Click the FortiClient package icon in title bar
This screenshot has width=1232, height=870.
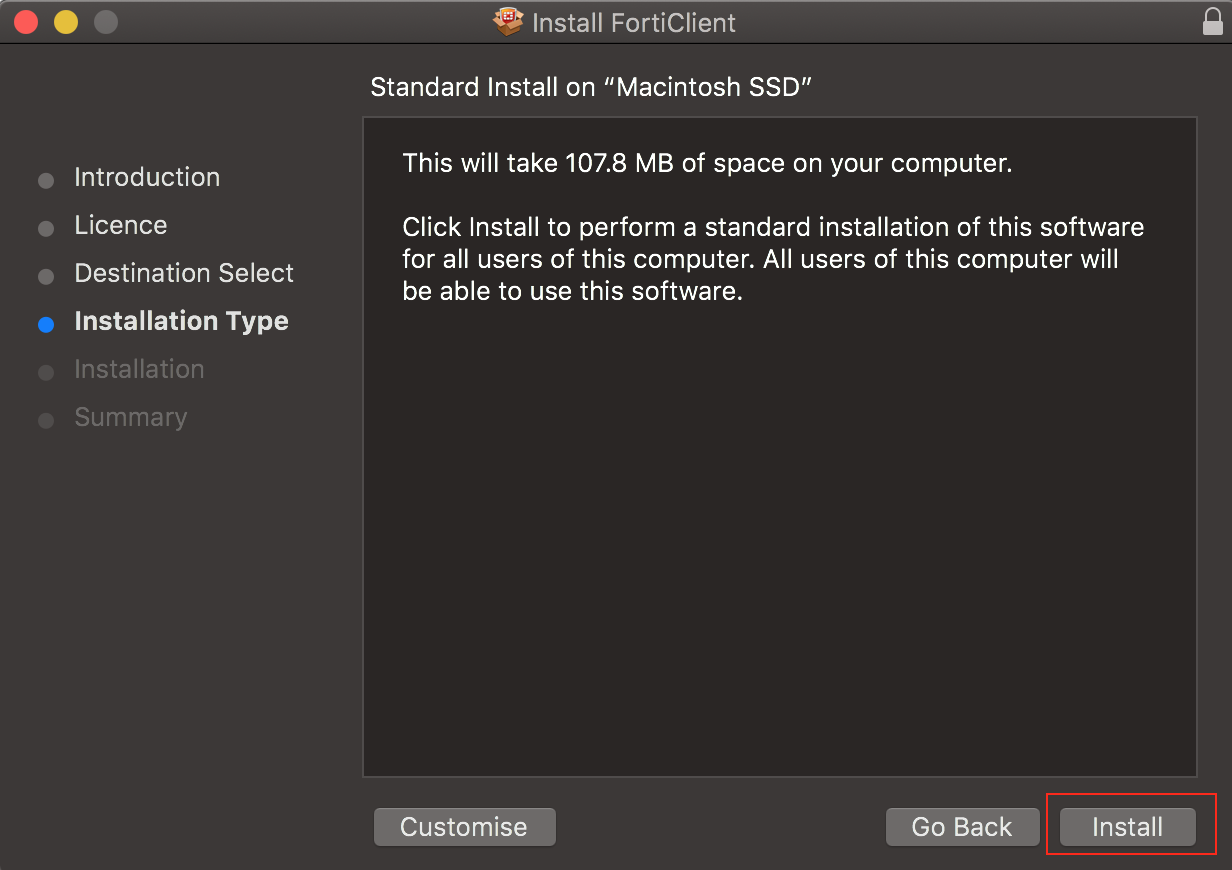pyautogui.click(x=508, y=22)
